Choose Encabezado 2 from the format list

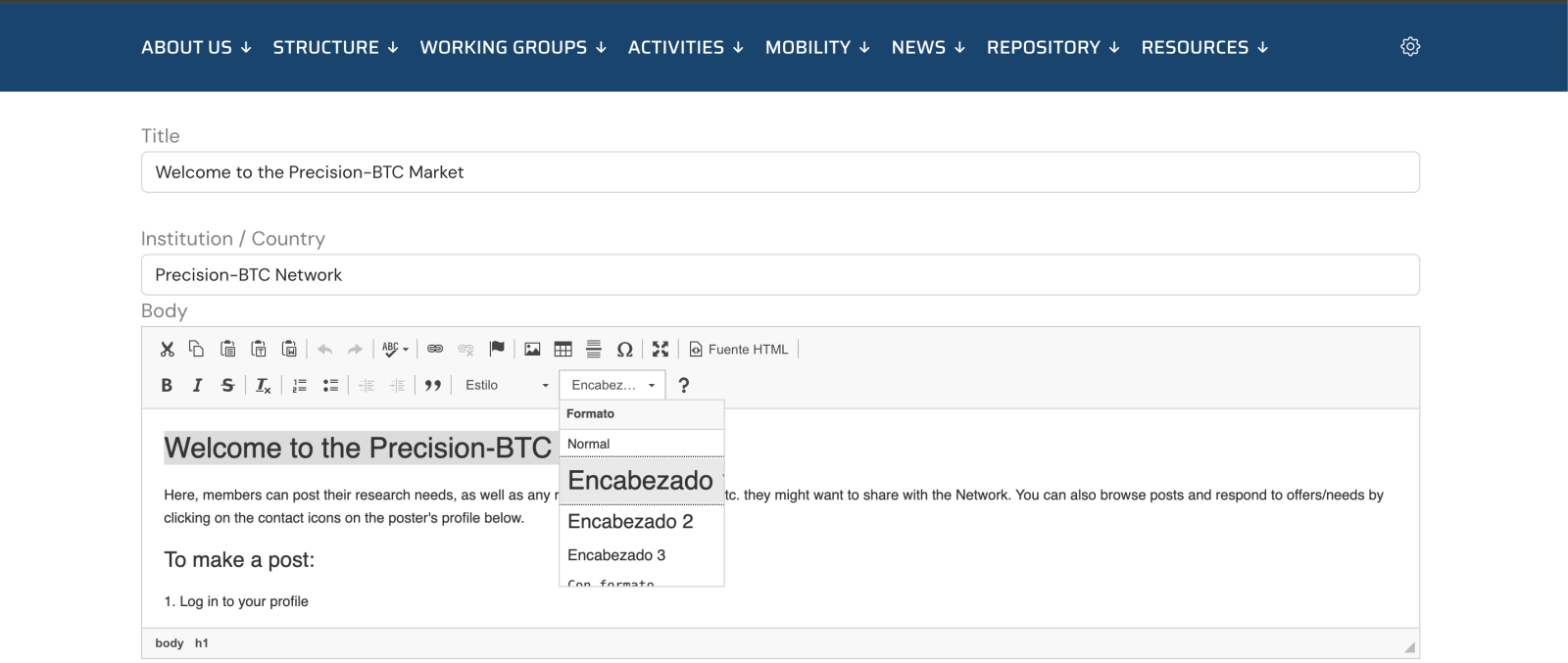(630, 522)
